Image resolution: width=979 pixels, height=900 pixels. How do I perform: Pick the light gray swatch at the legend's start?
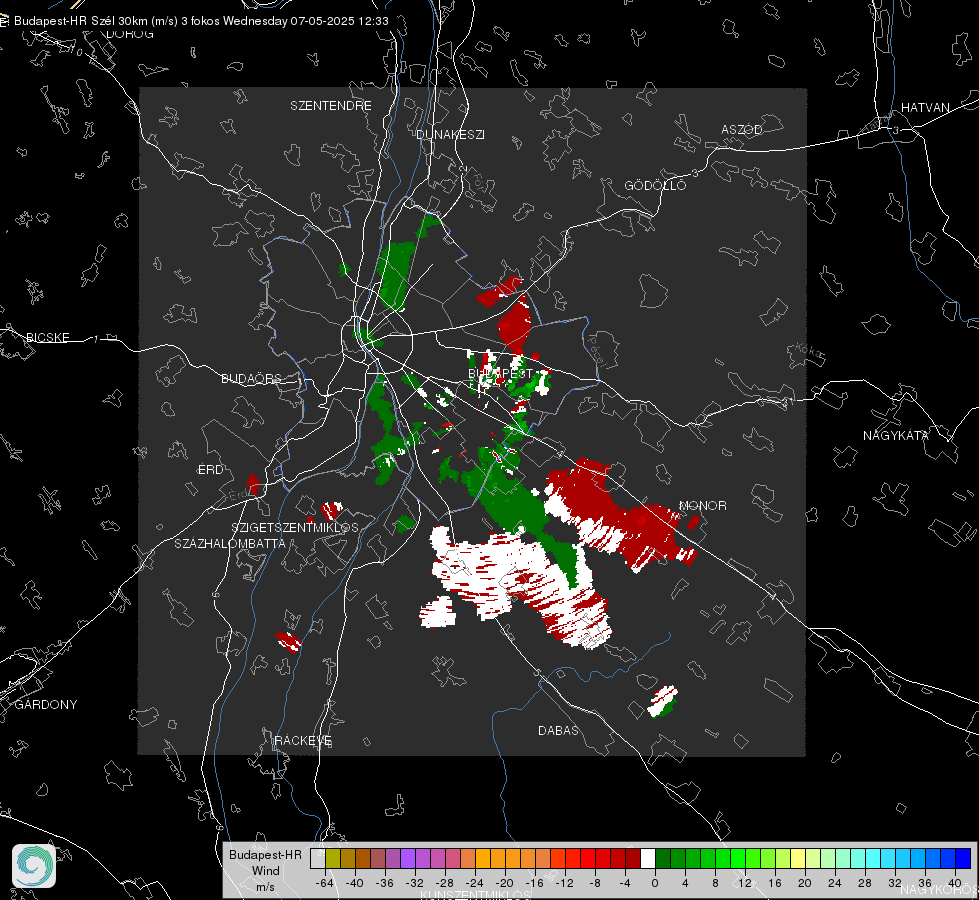pos(318,859)
